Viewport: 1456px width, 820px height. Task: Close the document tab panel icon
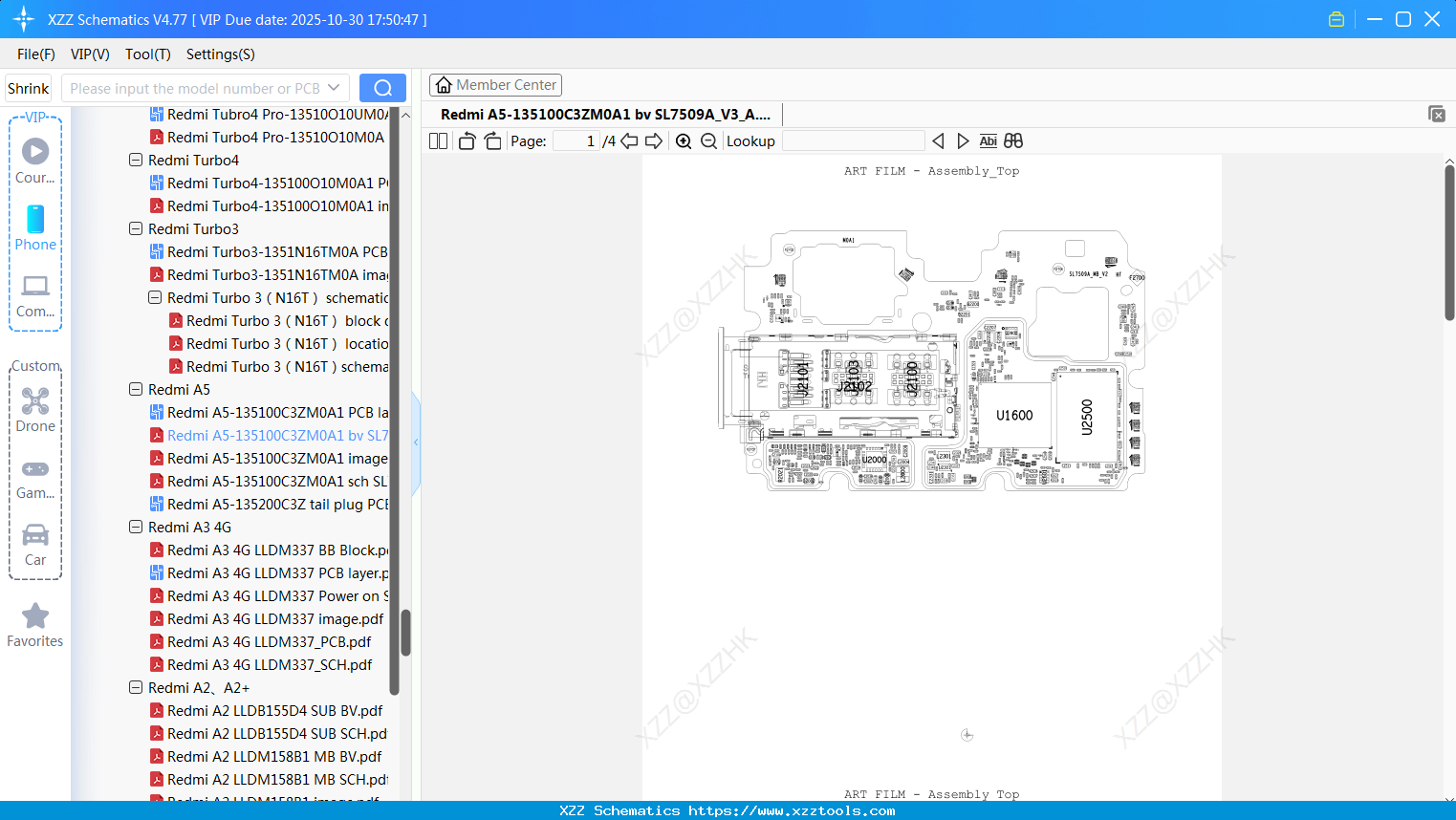[1437, 114]
